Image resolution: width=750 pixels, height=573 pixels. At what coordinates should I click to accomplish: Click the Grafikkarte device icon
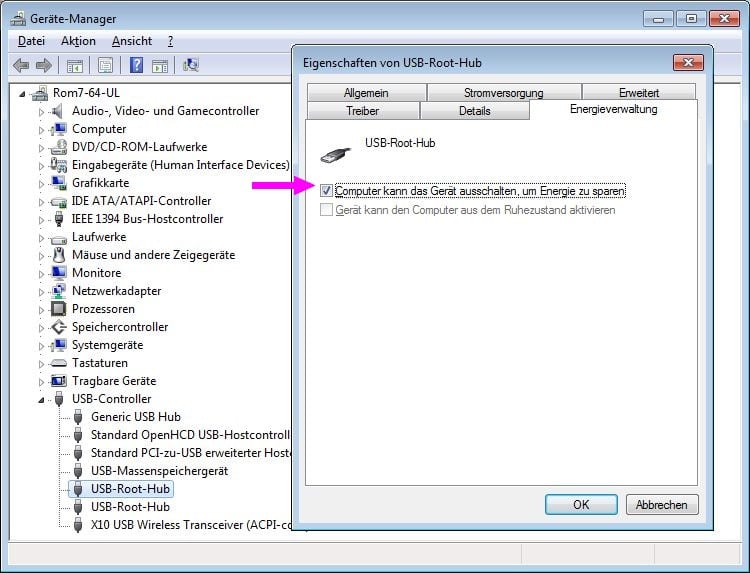pos(58,183)
